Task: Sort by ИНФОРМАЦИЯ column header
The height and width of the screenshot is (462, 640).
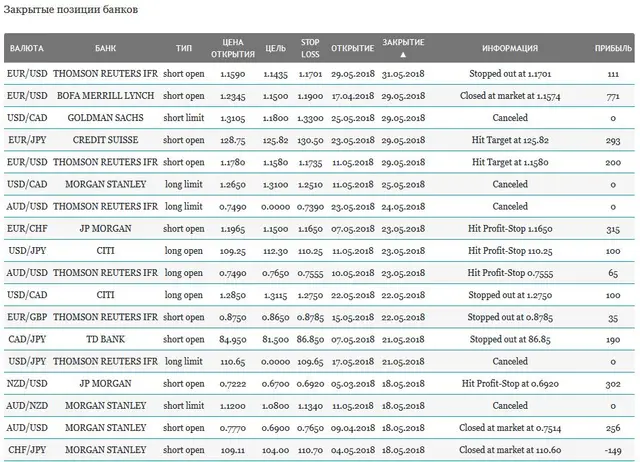Action: (510, 48)
